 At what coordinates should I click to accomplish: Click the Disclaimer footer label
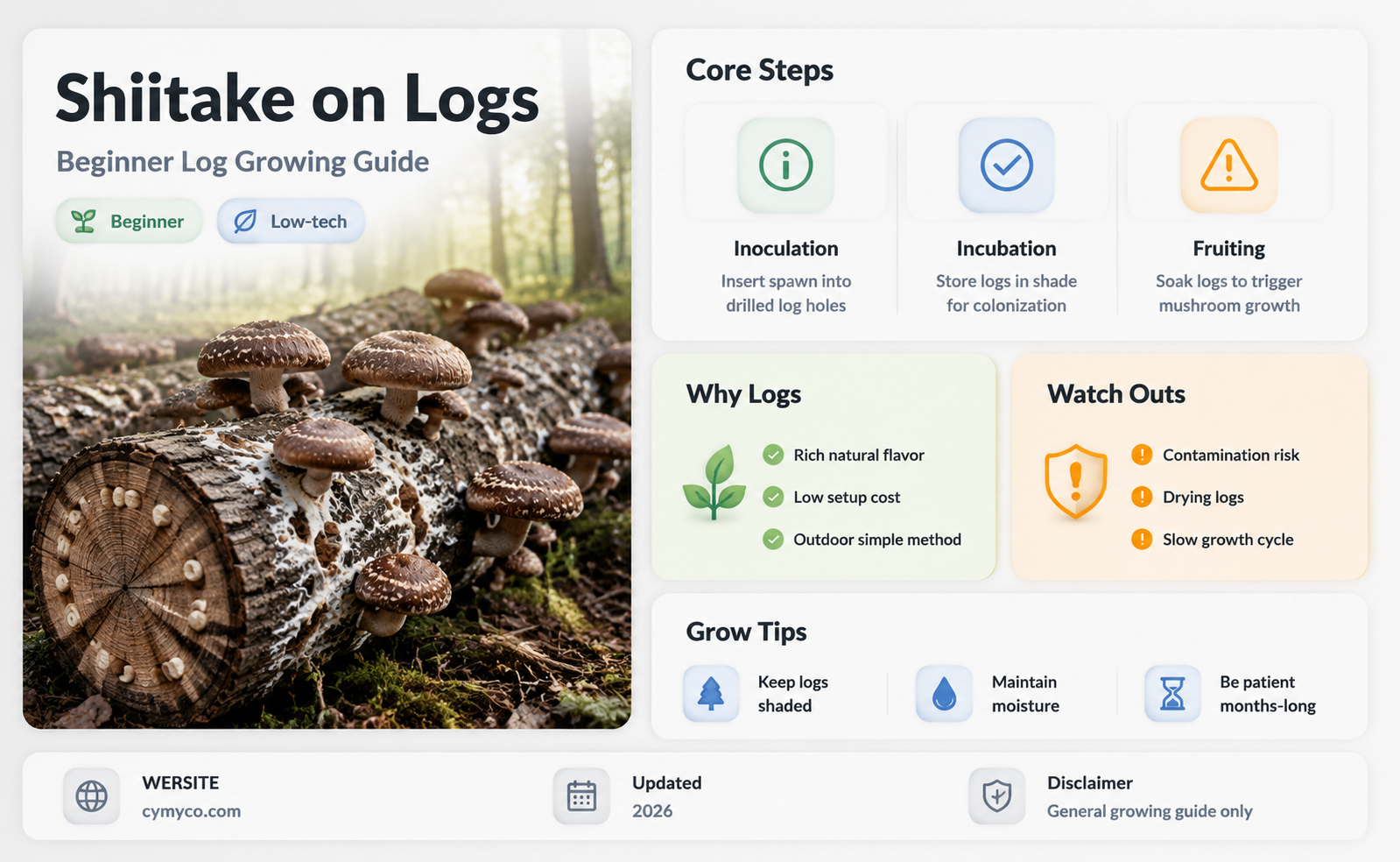click(1090, 783)
